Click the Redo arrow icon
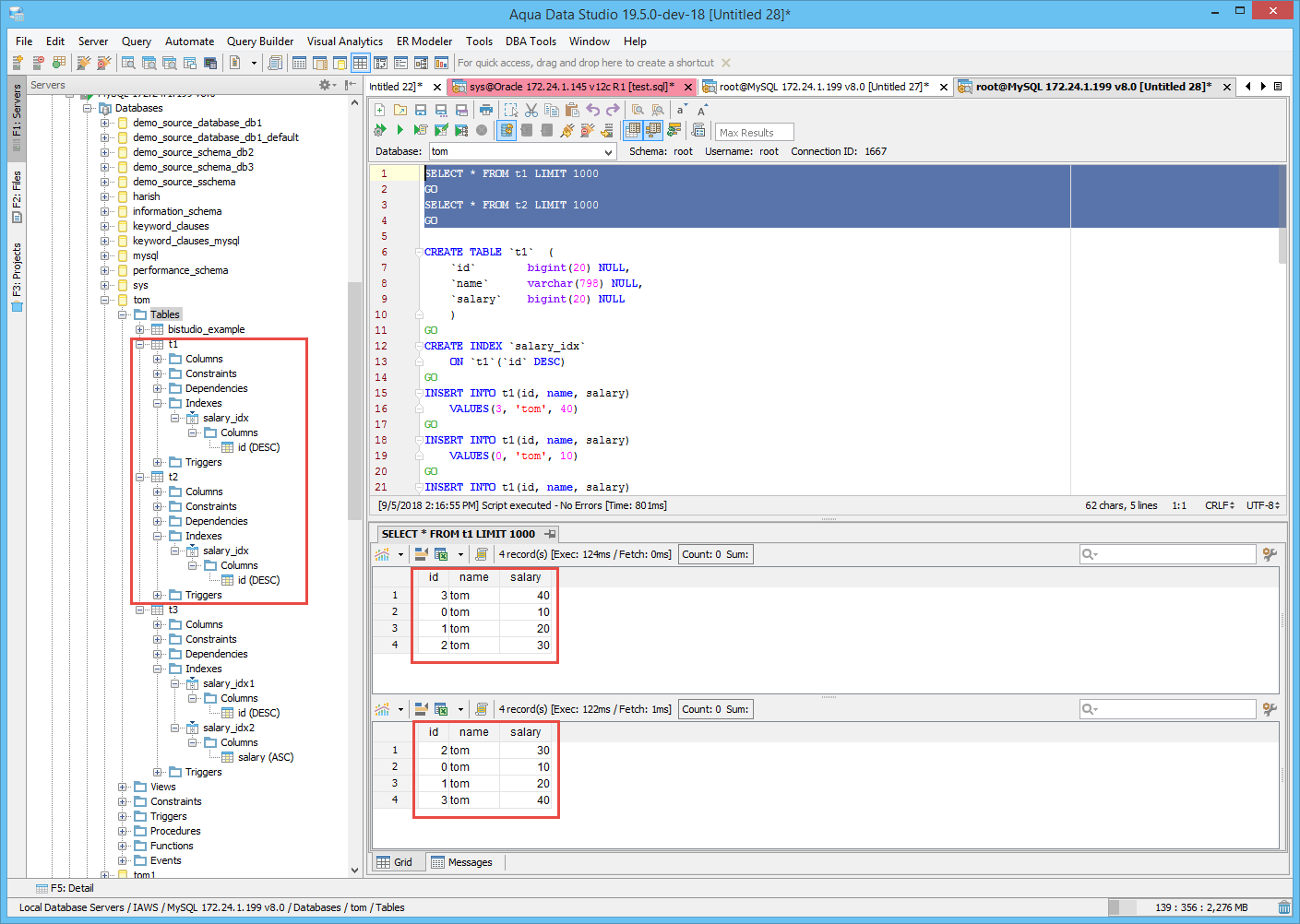The width and height of the screenshot is (1300, 924). [613, 110]
